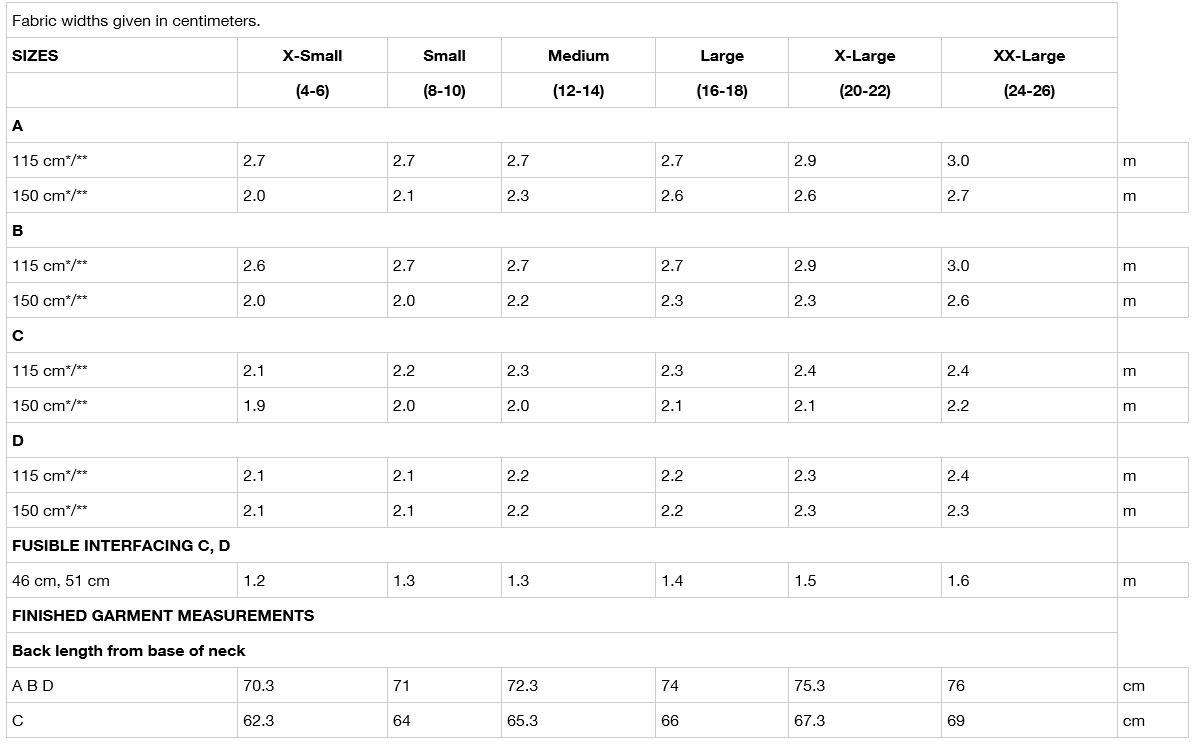
Task: Click the 72.3 Medium back length value
Action: (523, 686)
